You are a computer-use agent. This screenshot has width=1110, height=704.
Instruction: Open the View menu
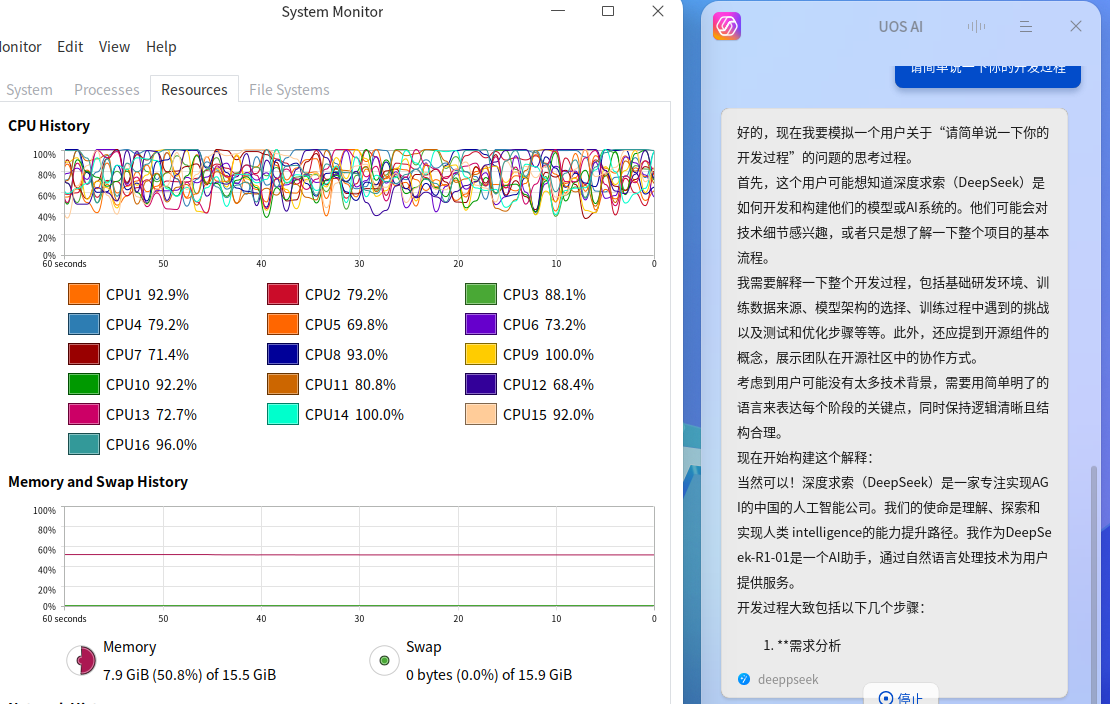pos(114,47)
